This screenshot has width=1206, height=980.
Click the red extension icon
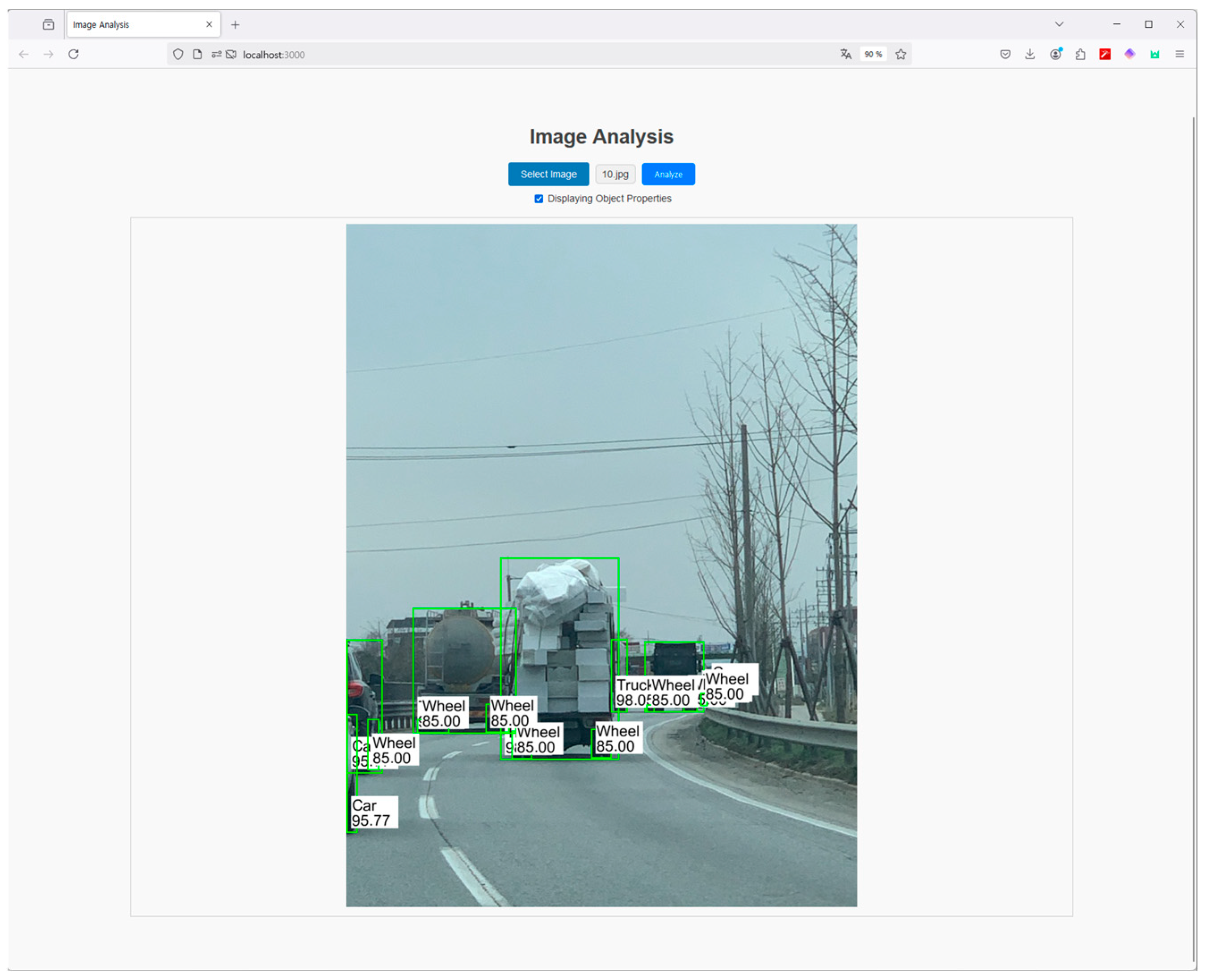point(1105,54)
